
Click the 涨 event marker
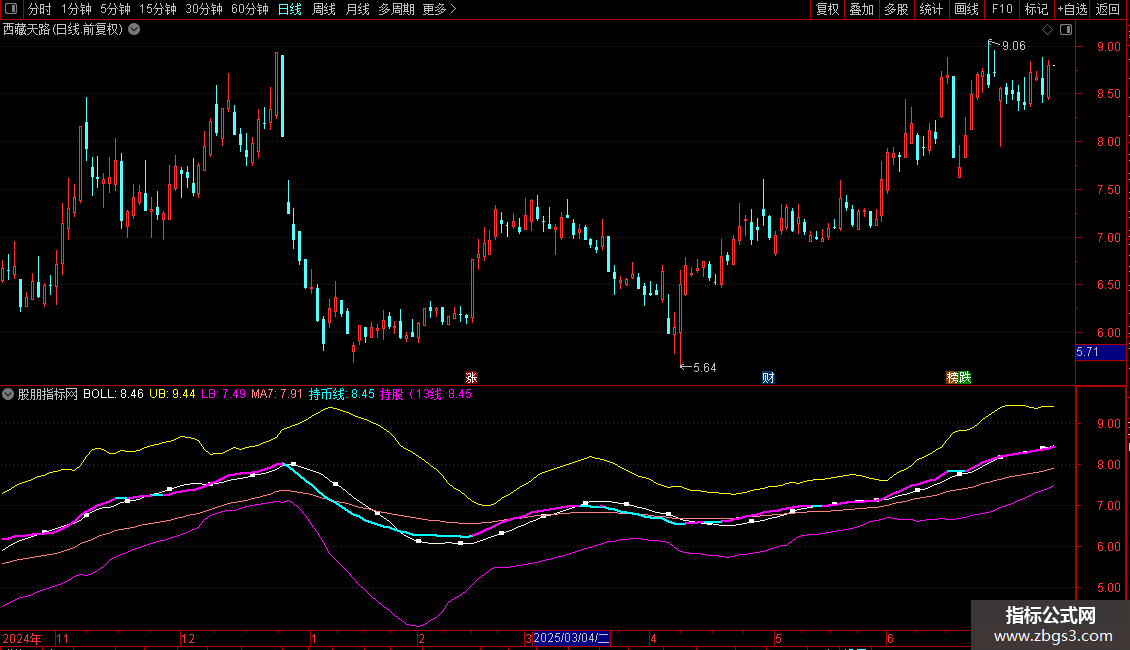[x=471, y=378]
